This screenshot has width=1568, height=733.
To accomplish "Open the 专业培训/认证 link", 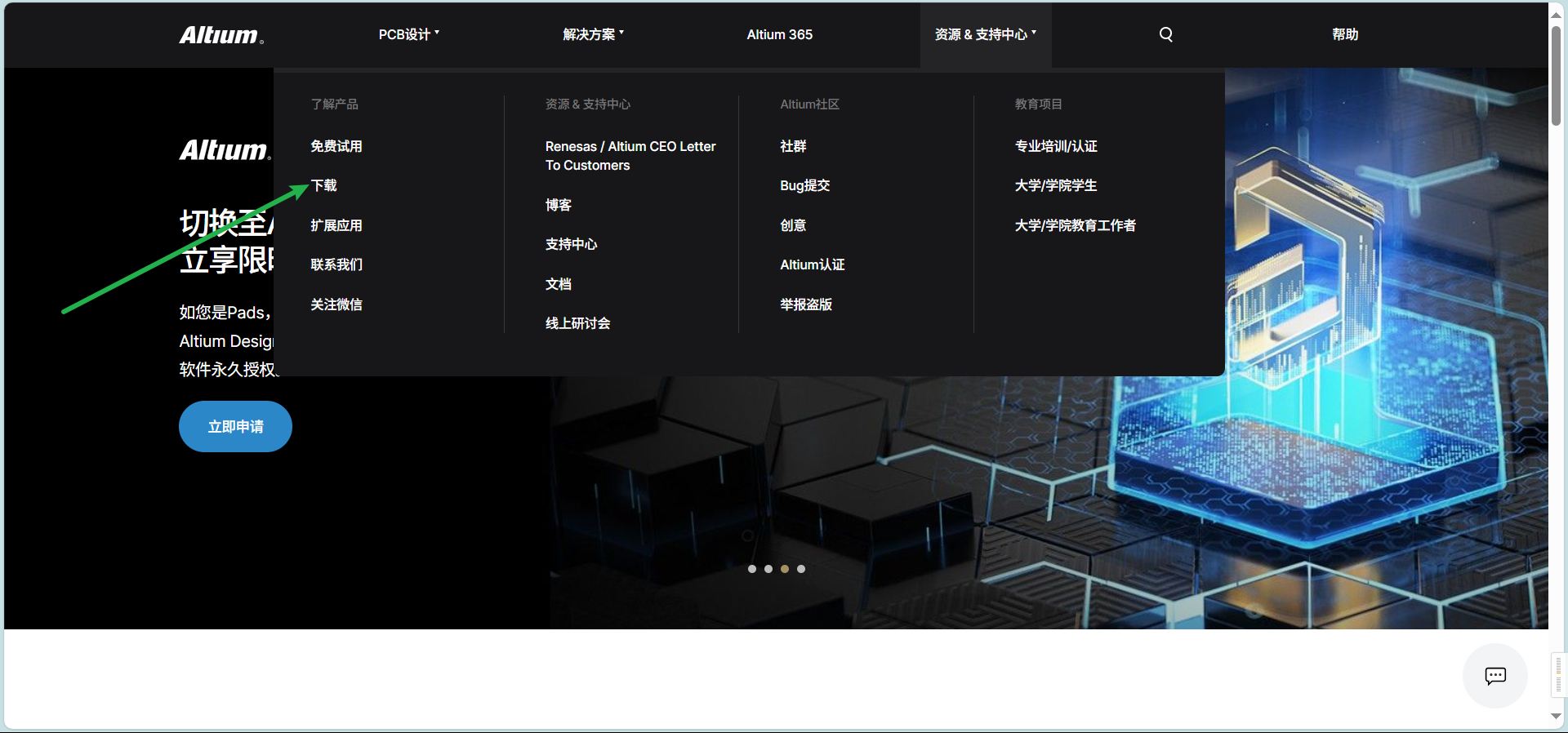I will point(1056,146).
